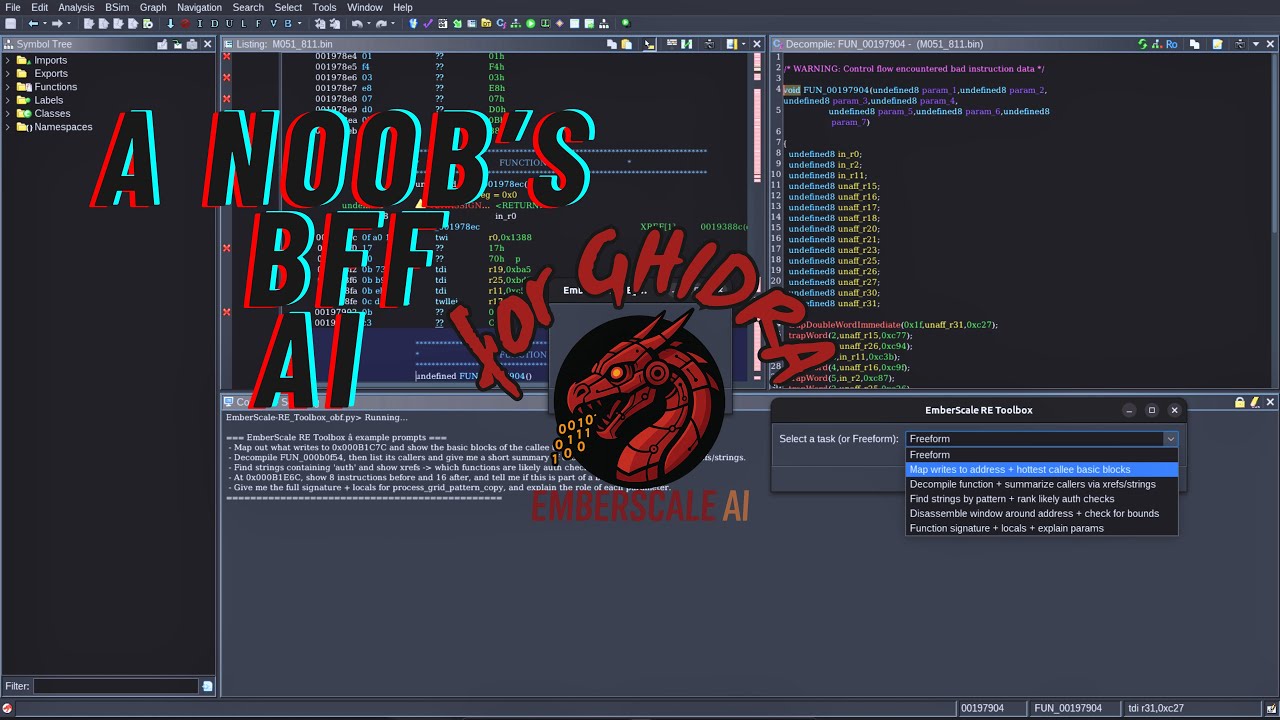Expand the Exports folder

click(x=8, y=74)
